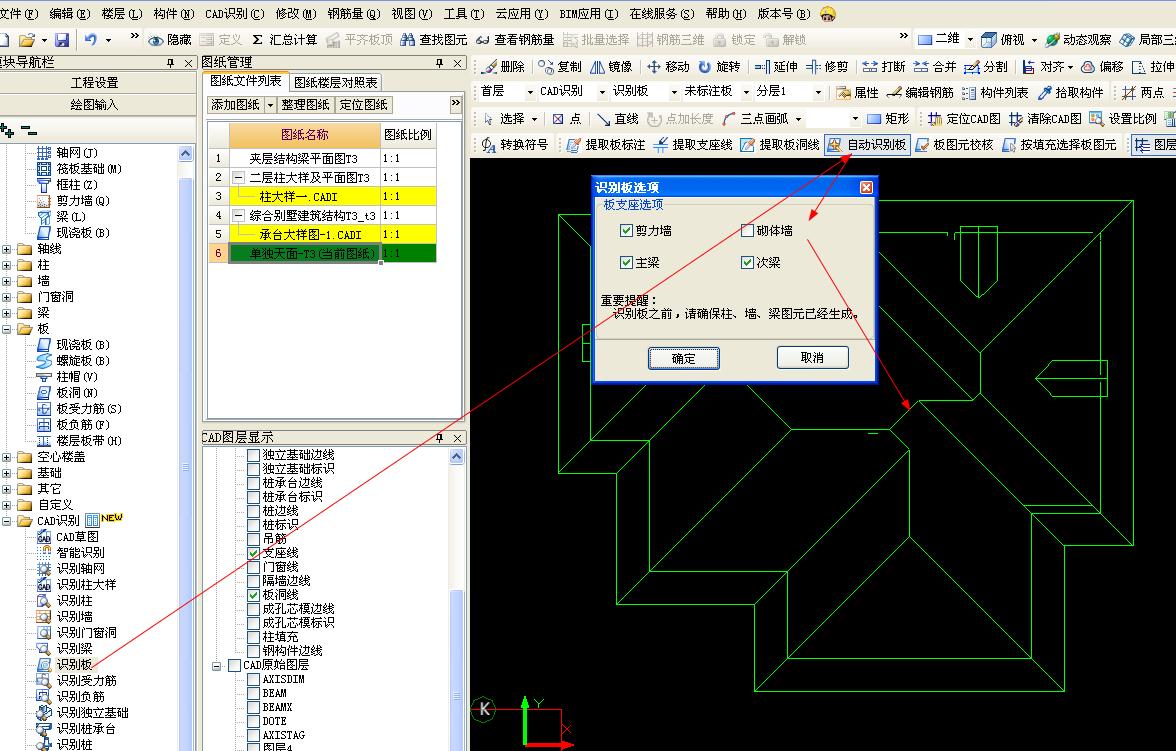Open the 添加图纸 dropdown arrow
This screenshot has width=1176, height=751.
271,105
